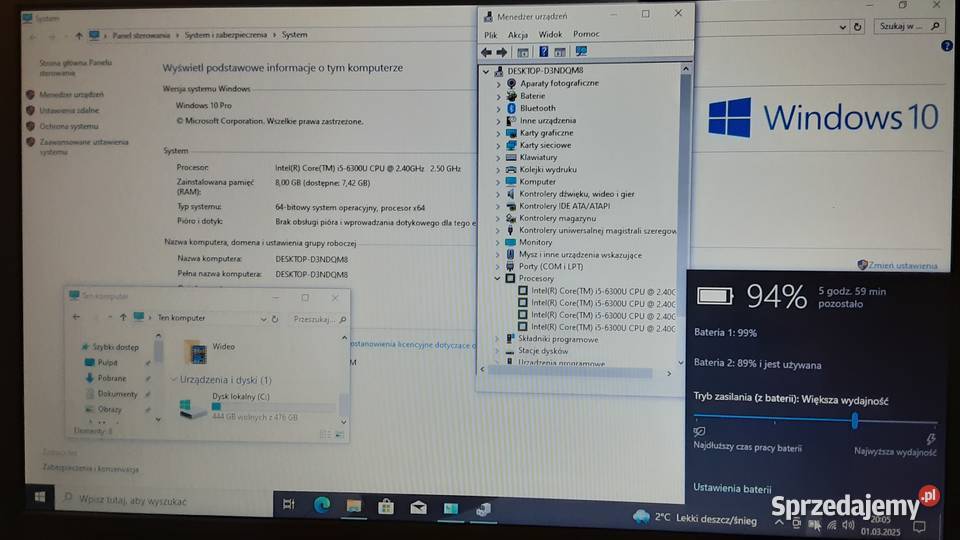Screen dimensions: 960x540
Task: Click the battery saver icon left of slider
Action: point(699,432)
